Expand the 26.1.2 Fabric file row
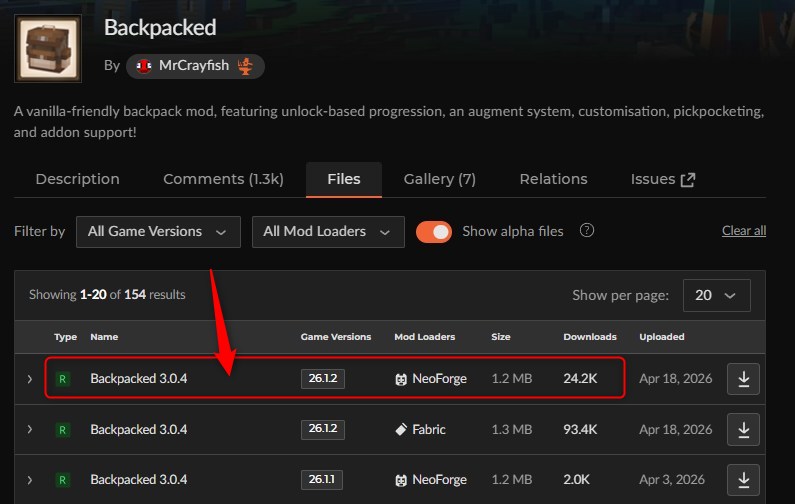 point(30,429)
